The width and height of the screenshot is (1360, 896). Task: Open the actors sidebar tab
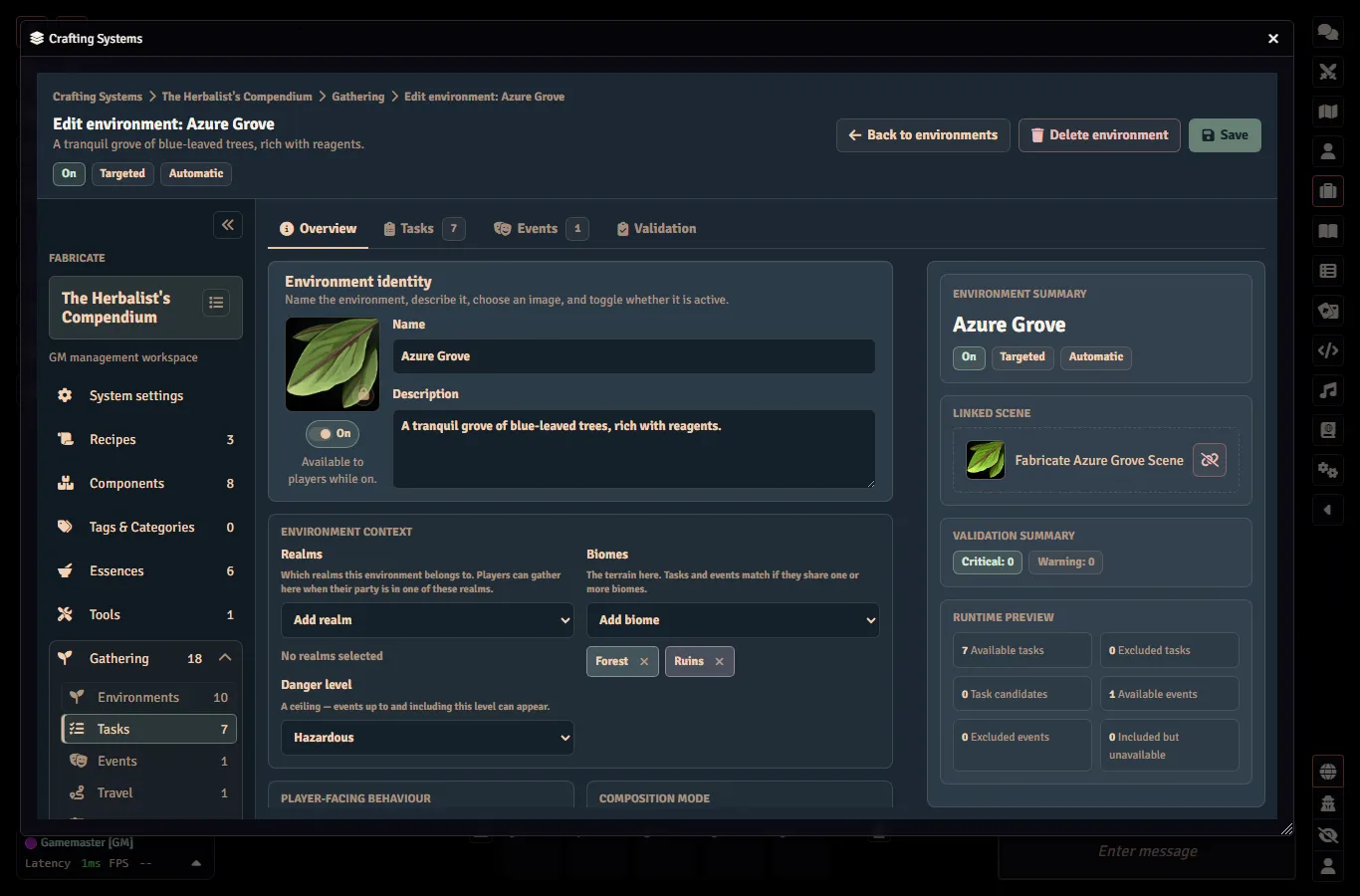pos(1328,151)
